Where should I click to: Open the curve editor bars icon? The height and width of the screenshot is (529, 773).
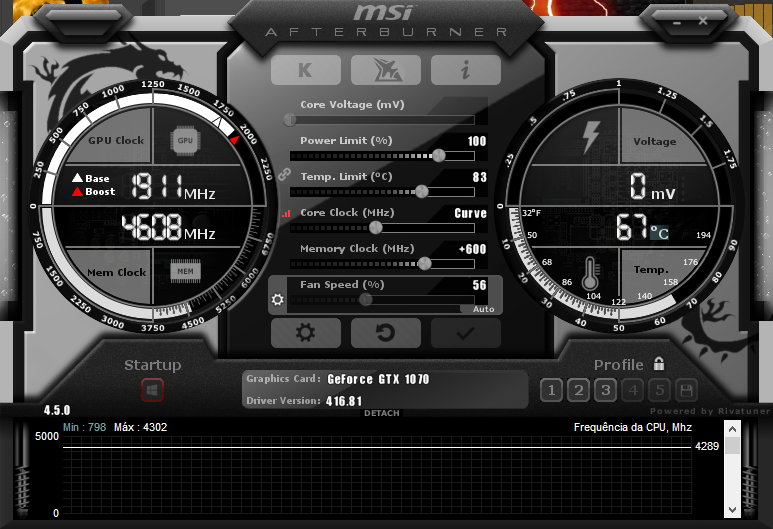tap(286, 213)
